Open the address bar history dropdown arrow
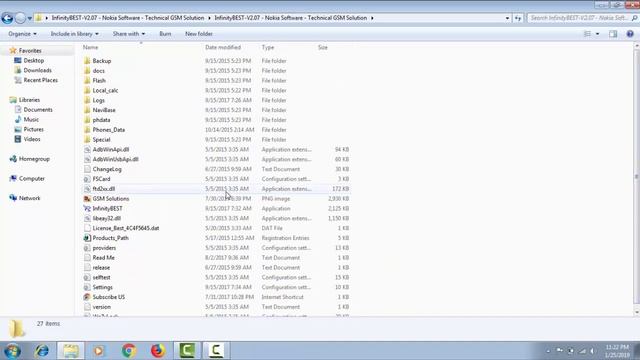640x360 pixels. 507,18
